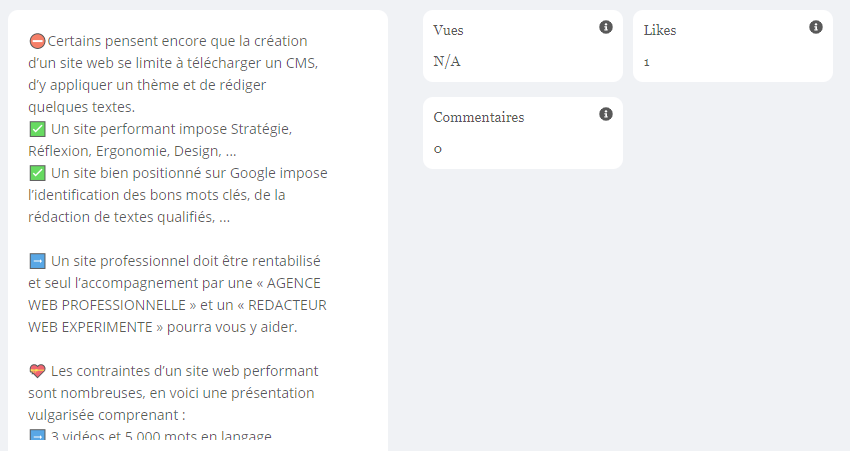Screen dimensions: 850x451
Task: Click arrow emoji before "3 vidéos" line
Action: tap(37, 436)
